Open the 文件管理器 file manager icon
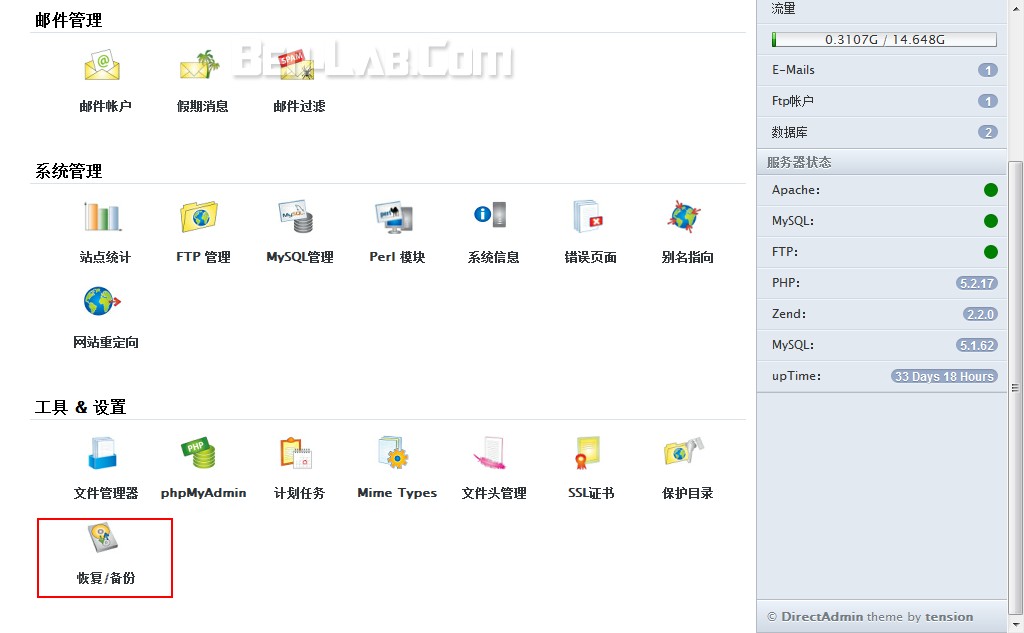 pyautogui.click(x=103, y=453)
